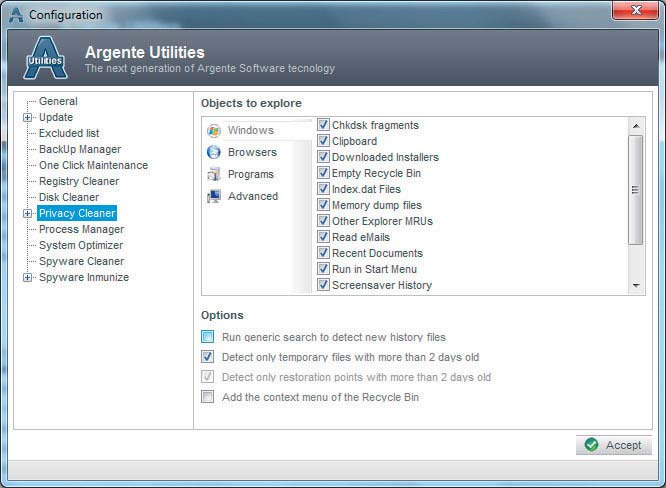
Task: Uncheck Screensaver History
Action: 323,285
